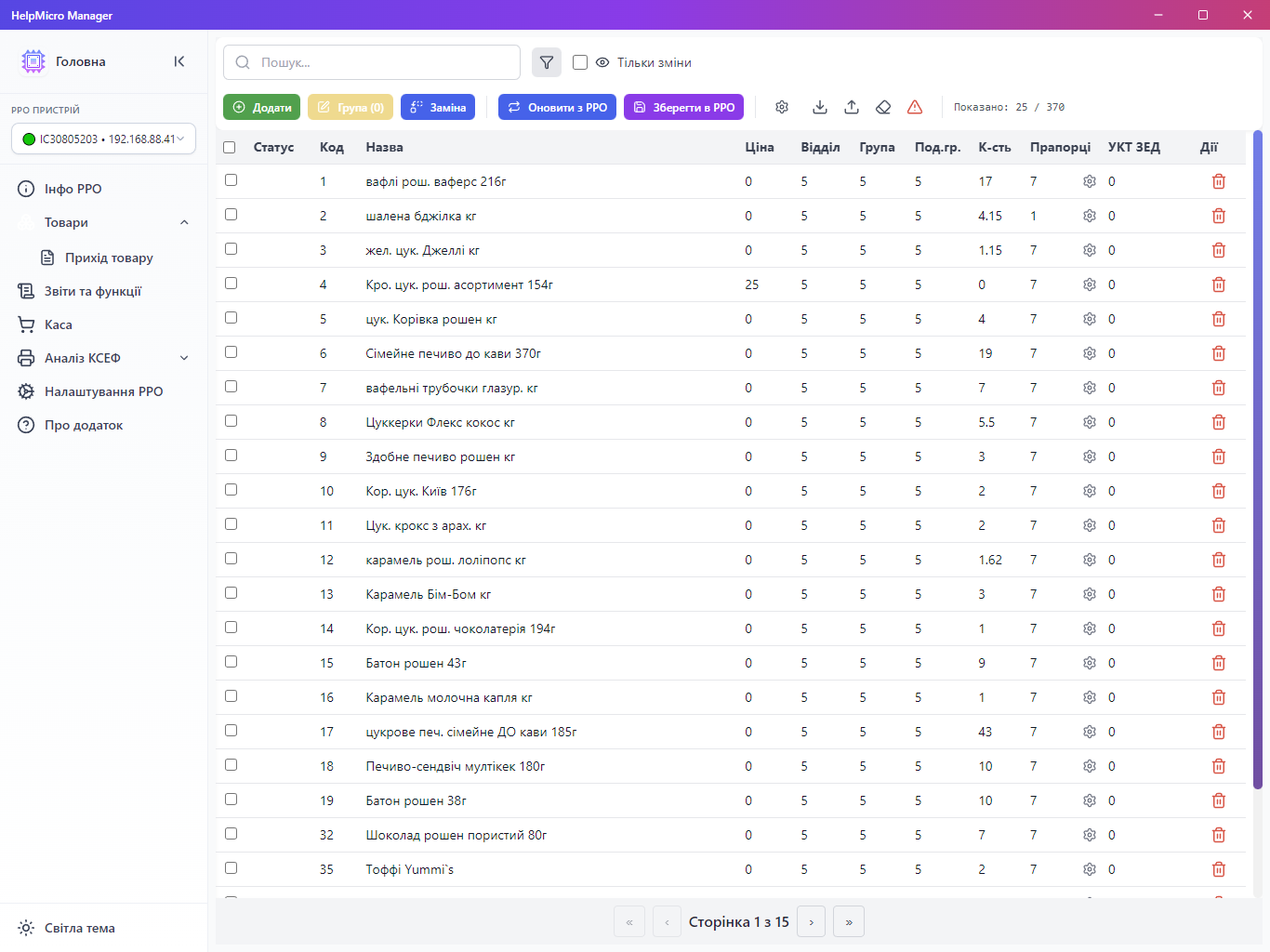This screenshot has height=952, width=1270.
Task: Check the row 'вафельні трубочки глазур. кг'
Action: tap(231, 387)
